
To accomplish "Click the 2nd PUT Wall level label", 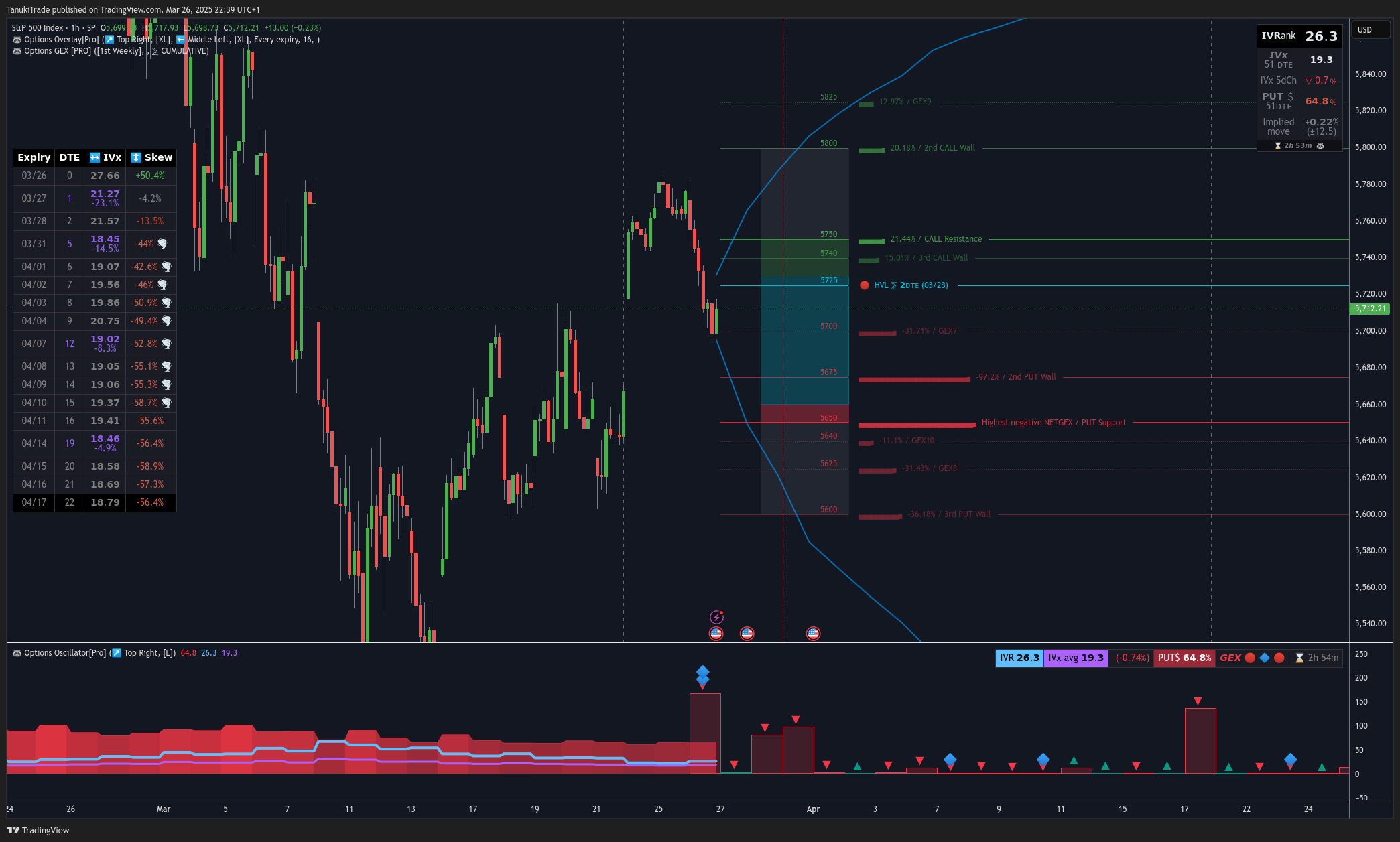I will 1017,377.
